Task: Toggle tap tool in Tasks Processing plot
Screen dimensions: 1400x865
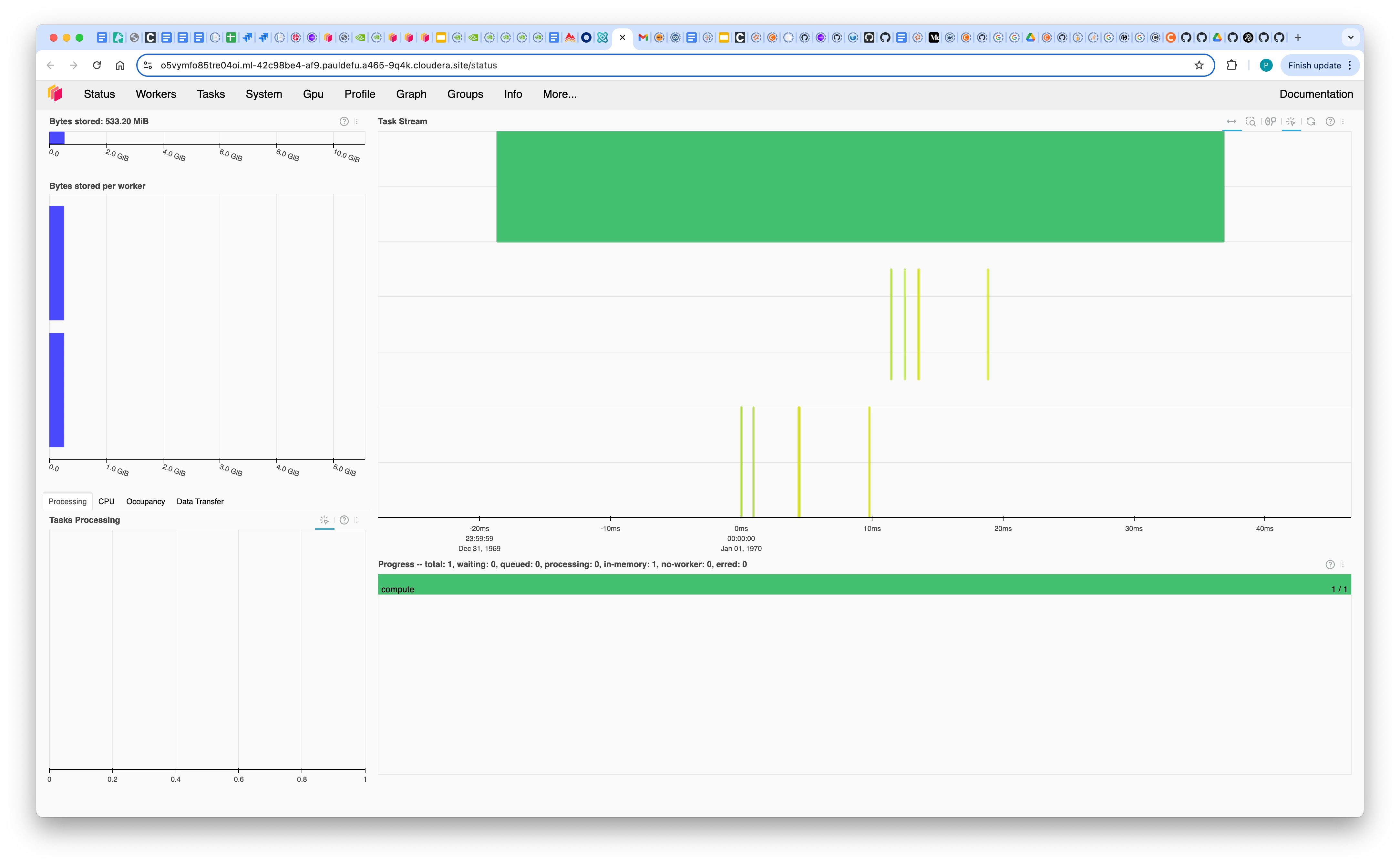Action: pyautogui.click(x=324, y=520)
